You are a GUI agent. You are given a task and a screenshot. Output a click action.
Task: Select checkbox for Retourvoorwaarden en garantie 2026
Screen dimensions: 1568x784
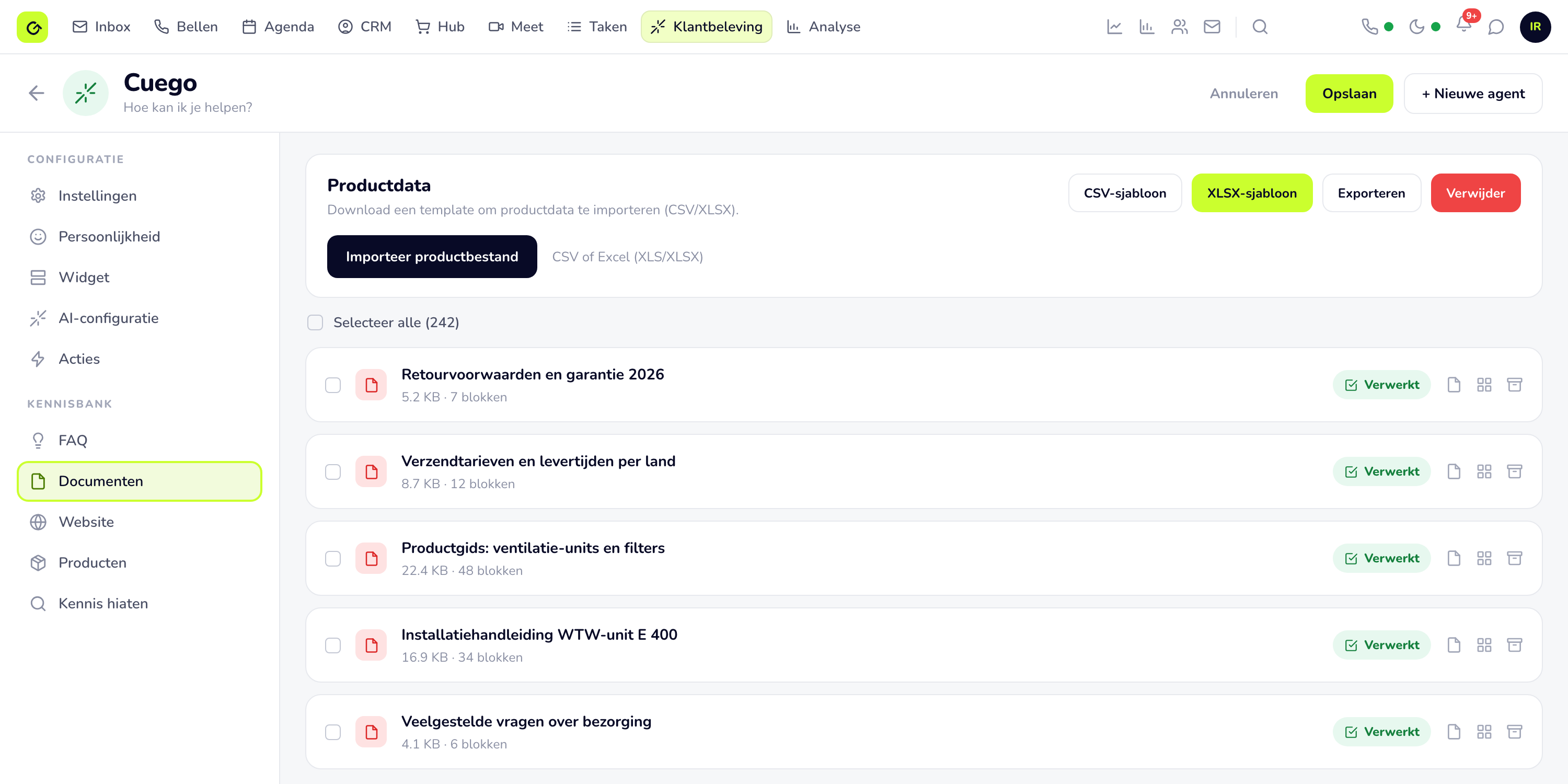(x=333, y=385)
